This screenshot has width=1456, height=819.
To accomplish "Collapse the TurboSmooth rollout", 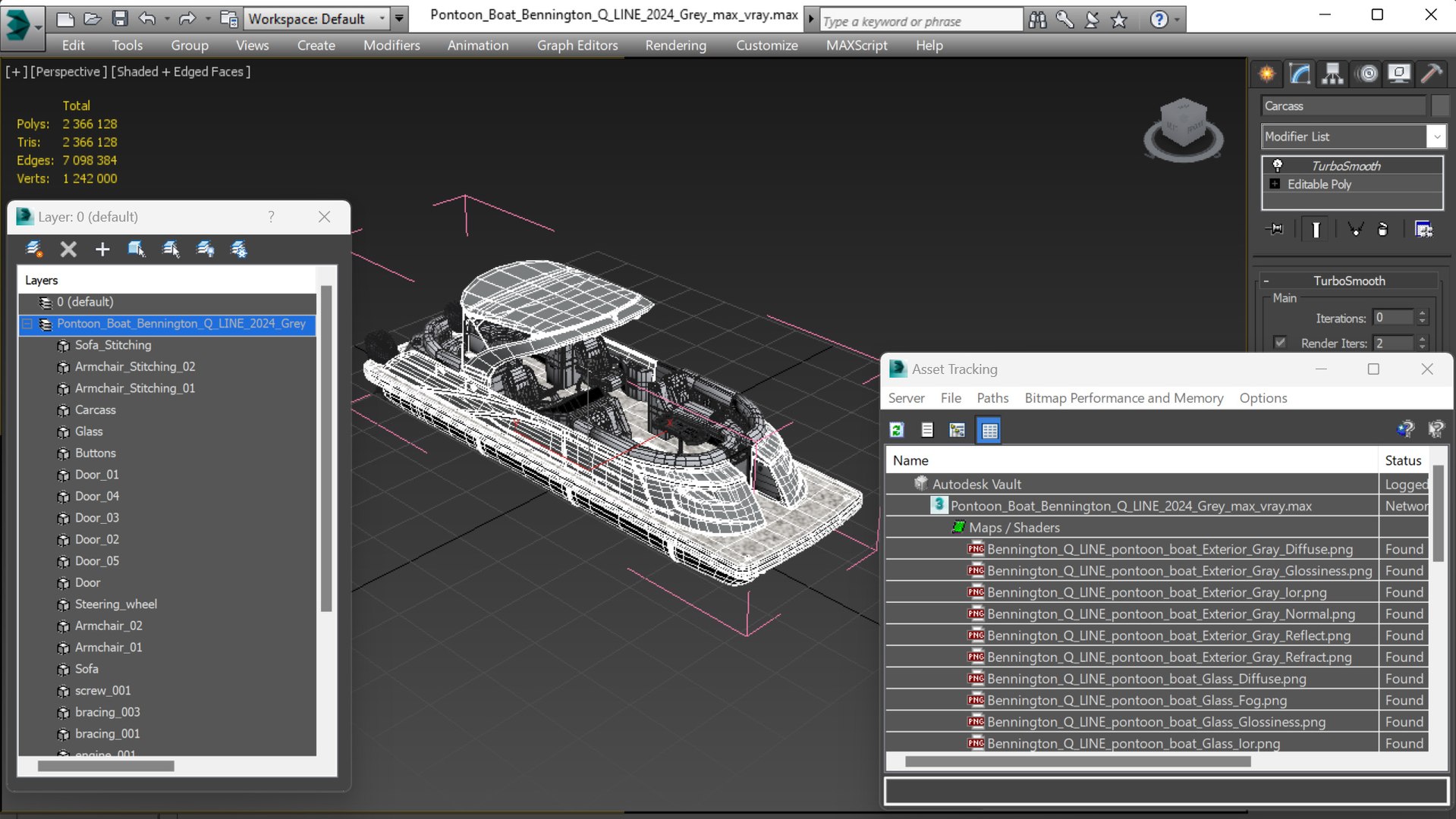I will tap(1266, 281).
